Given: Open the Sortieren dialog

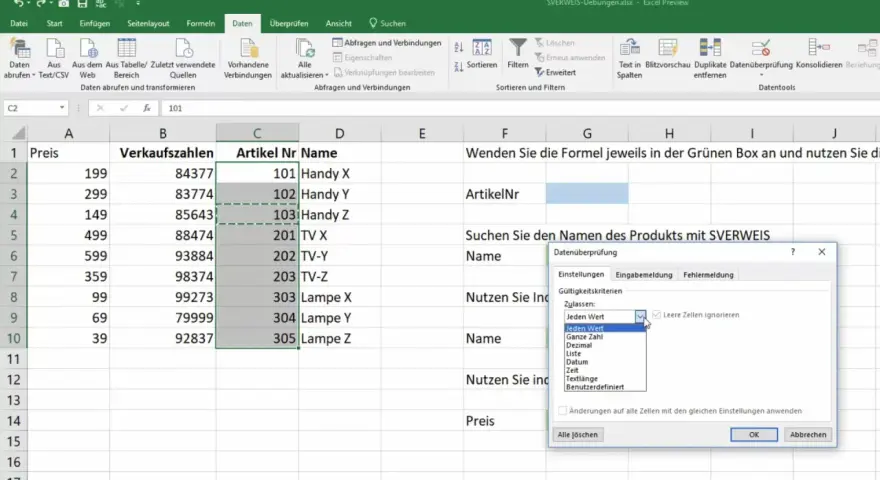Looking at the screenshot, I should click(x=482, y=54).
